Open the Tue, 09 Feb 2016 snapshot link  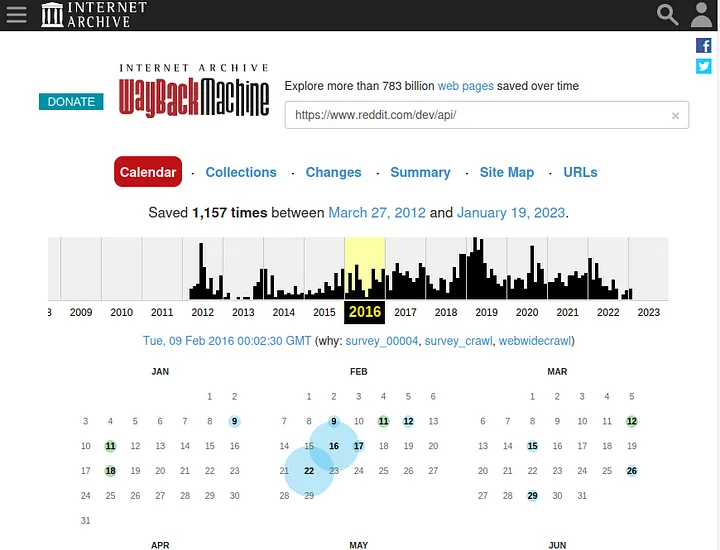pos(227,341)
